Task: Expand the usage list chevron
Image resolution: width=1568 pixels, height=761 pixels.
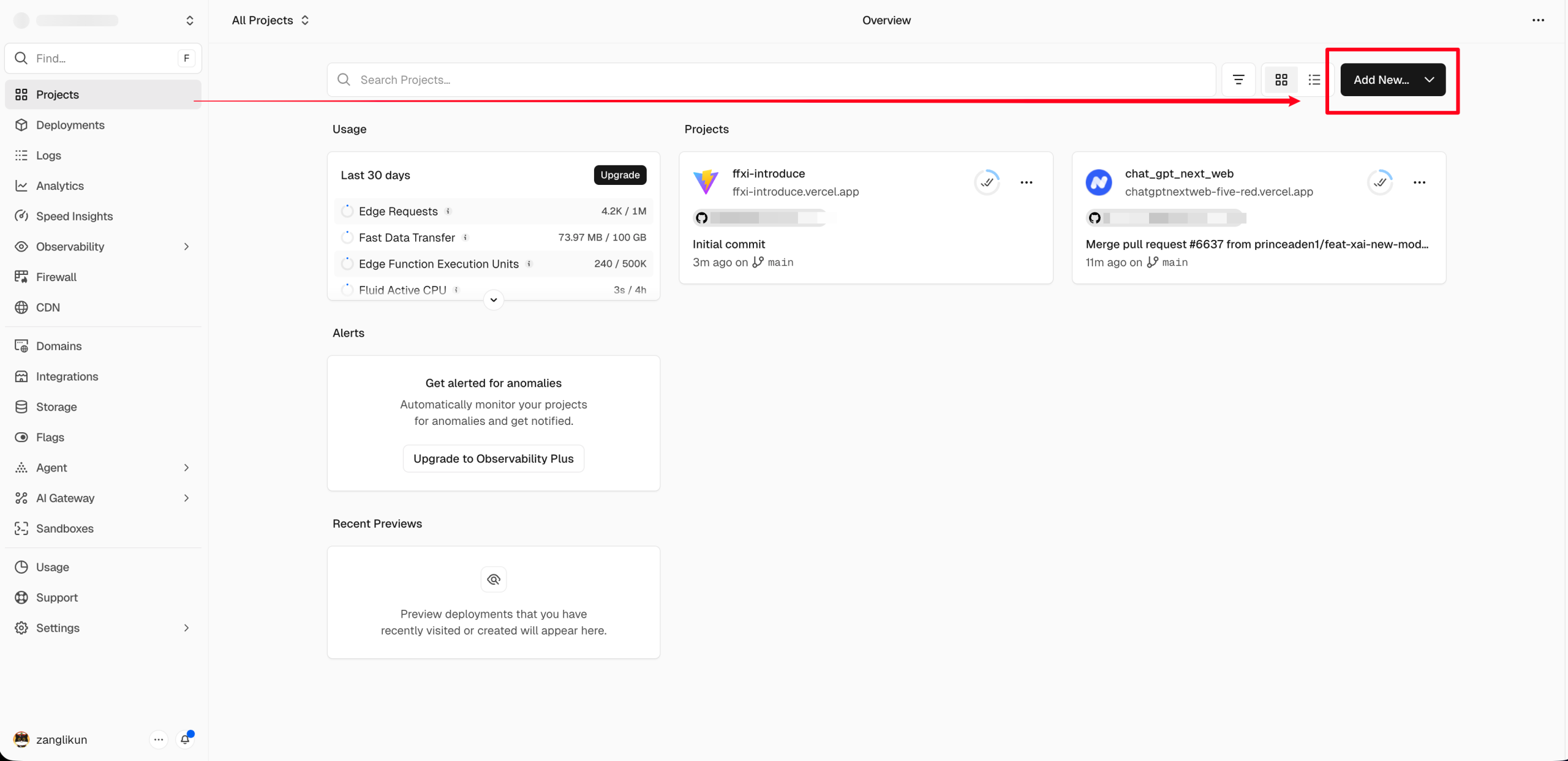Action: pos(493,300)
